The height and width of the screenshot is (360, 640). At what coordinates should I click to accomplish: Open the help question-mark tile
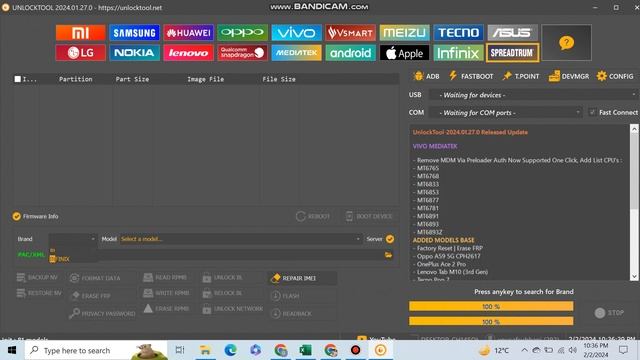pyautogui.click(x=566, y=42)
